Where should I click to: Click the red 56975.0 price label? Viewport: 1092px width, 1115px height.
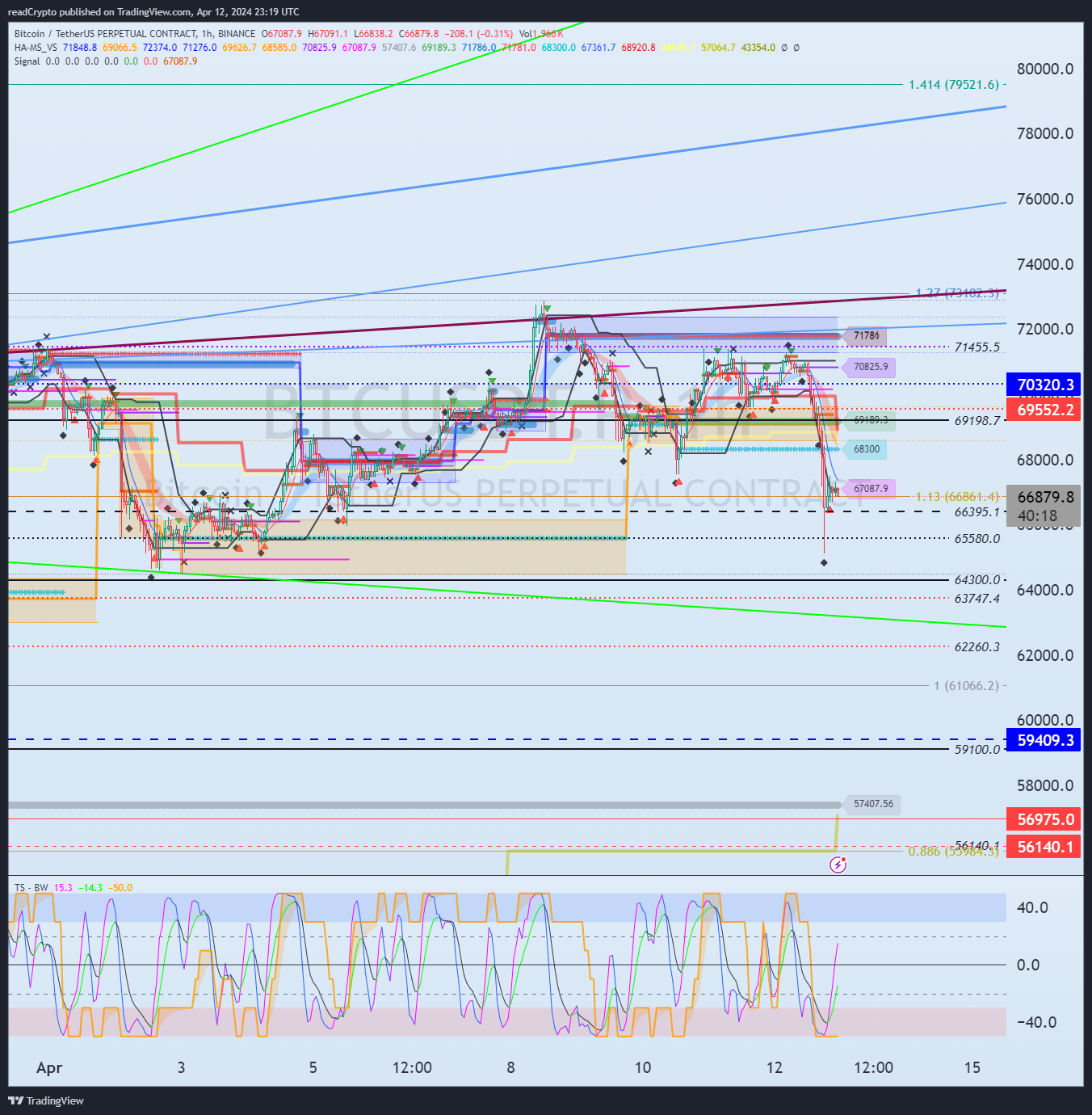pos(1044,819)
